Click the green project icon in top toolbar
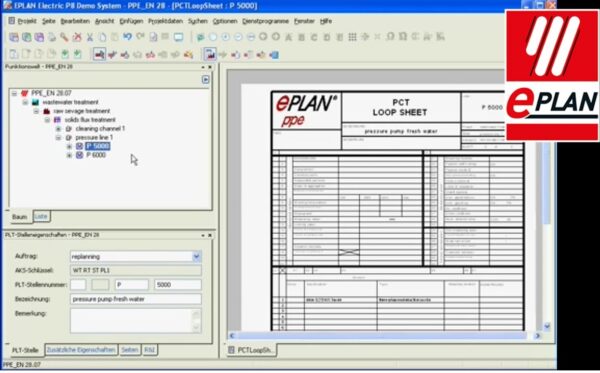 click(26, 37)
